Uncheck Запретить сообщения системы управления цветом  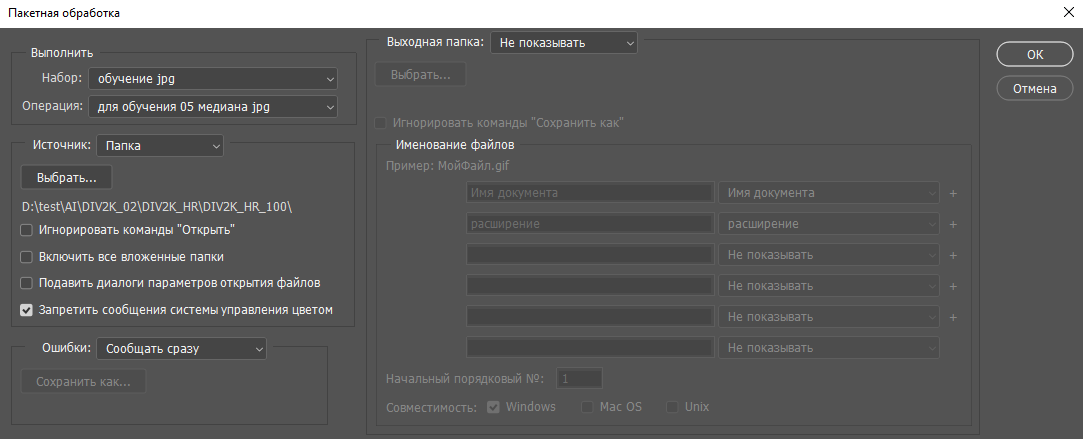(27, 310)
